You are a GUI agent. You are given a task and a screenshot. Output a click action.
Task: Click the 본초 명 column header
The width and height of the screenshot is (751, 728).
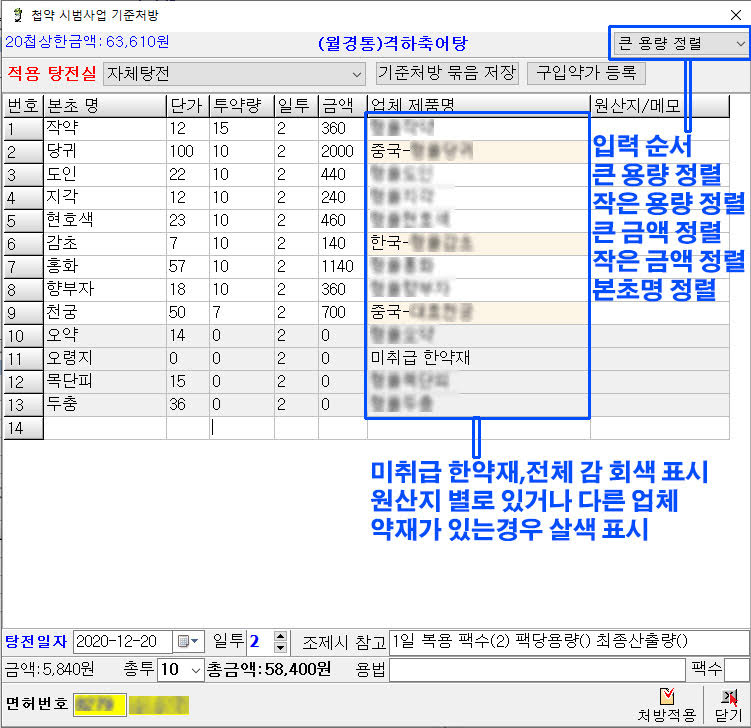(x=104, y=106)
